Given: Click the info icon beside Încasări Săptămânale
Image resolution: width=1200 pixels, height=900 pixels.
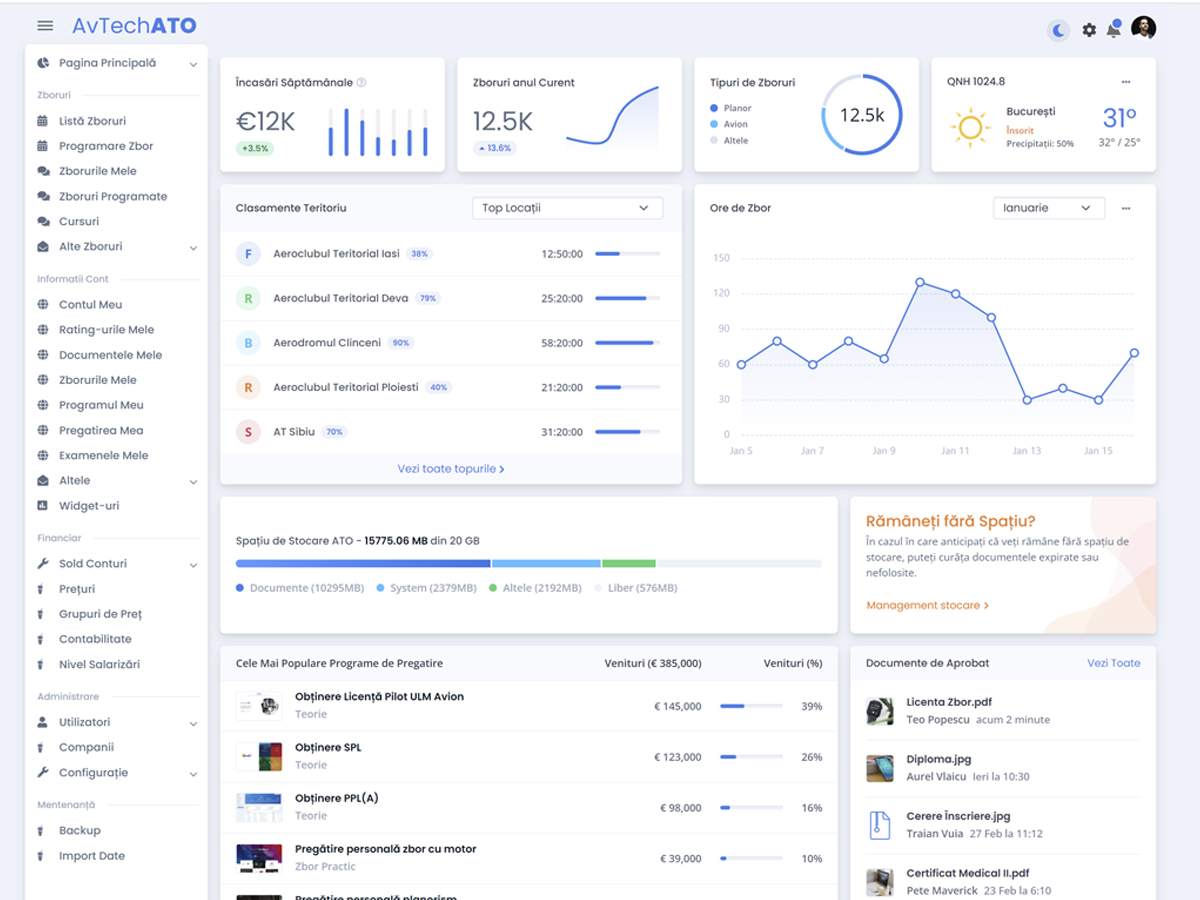Looking at the screenshot, I should pyautogui.click(x=362, y=83).
